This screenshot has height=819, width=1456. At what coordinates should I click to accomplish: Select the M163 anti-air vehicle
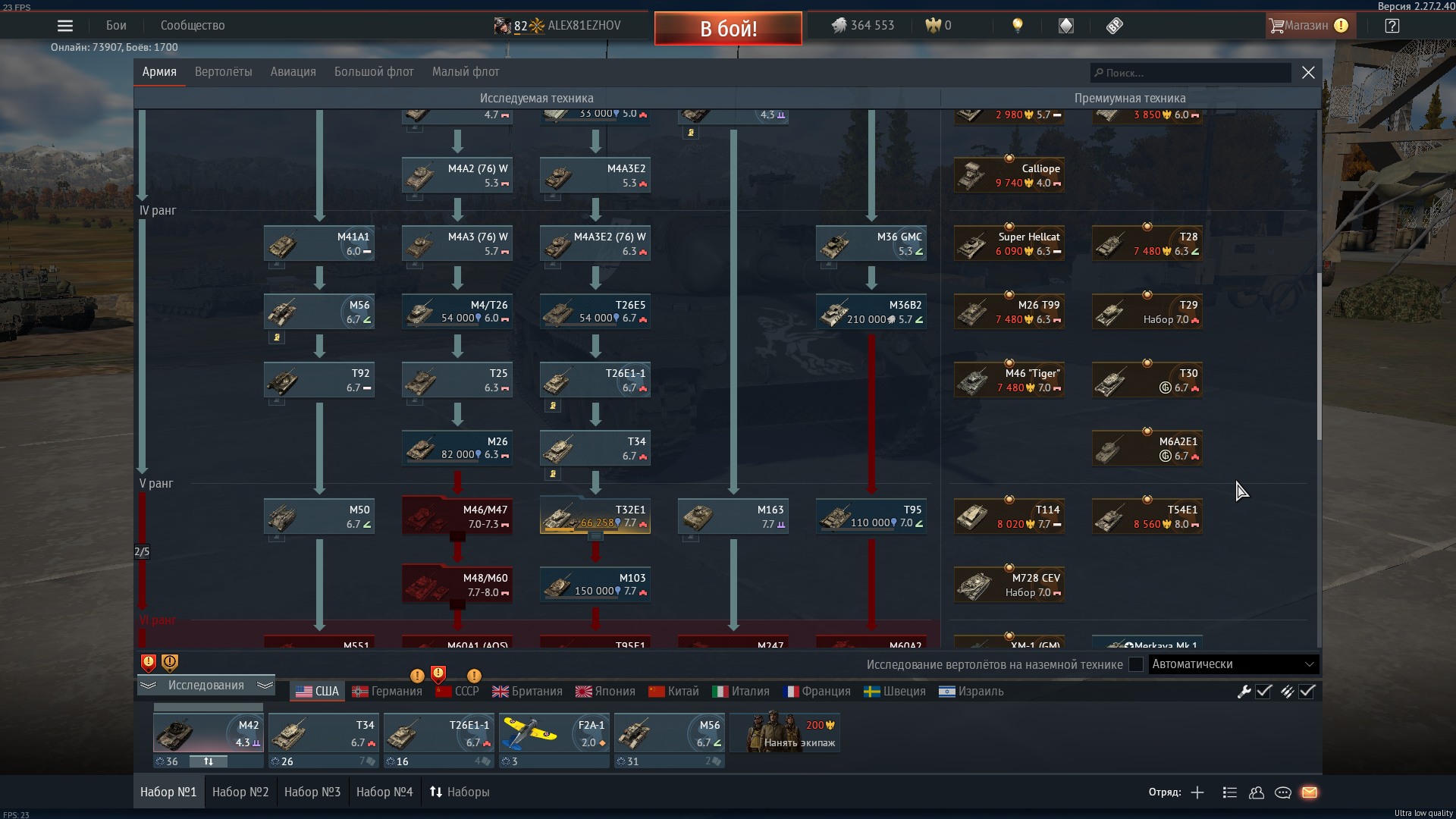click(733, 516)
